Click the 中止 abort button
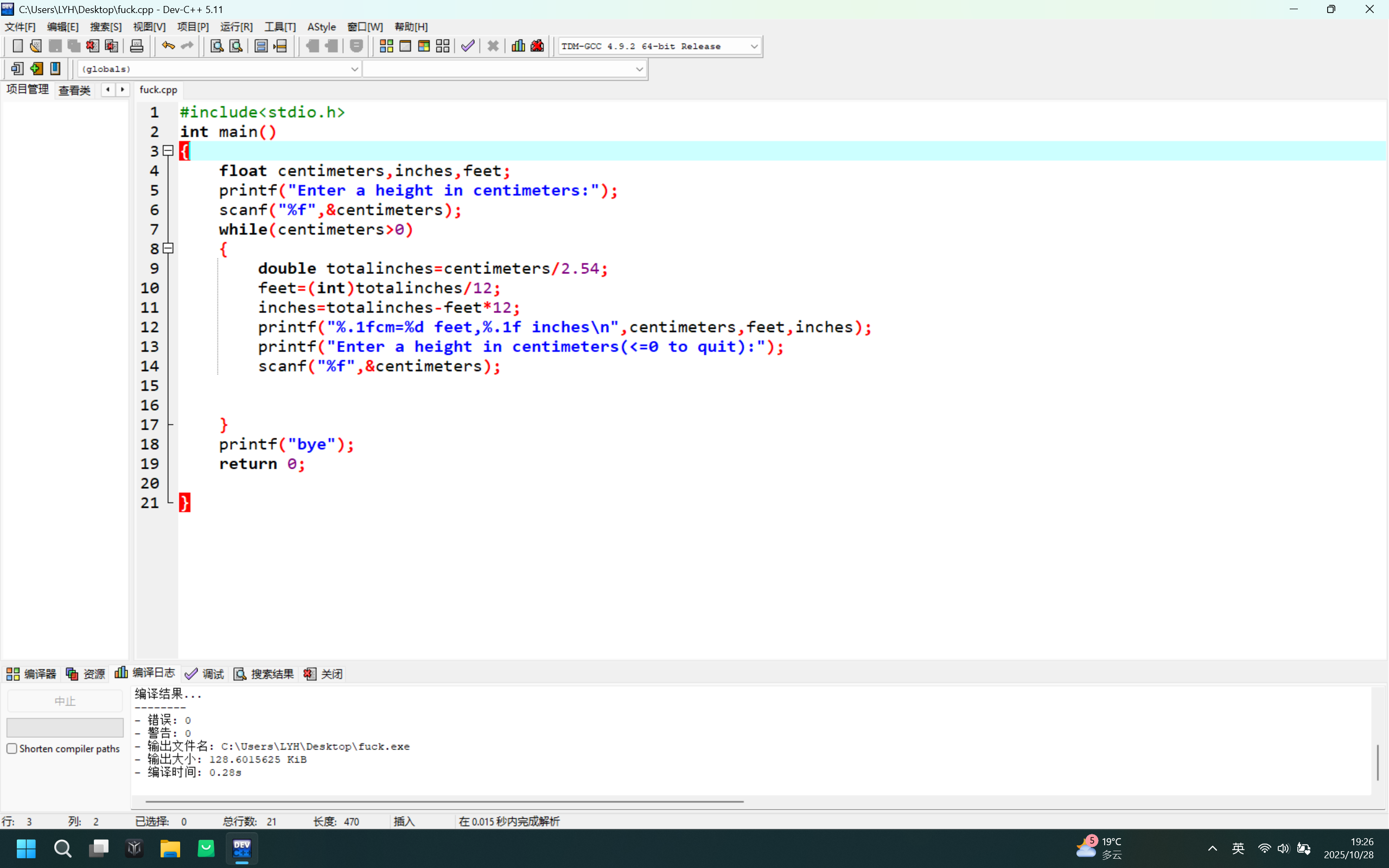 click(65, 701)
